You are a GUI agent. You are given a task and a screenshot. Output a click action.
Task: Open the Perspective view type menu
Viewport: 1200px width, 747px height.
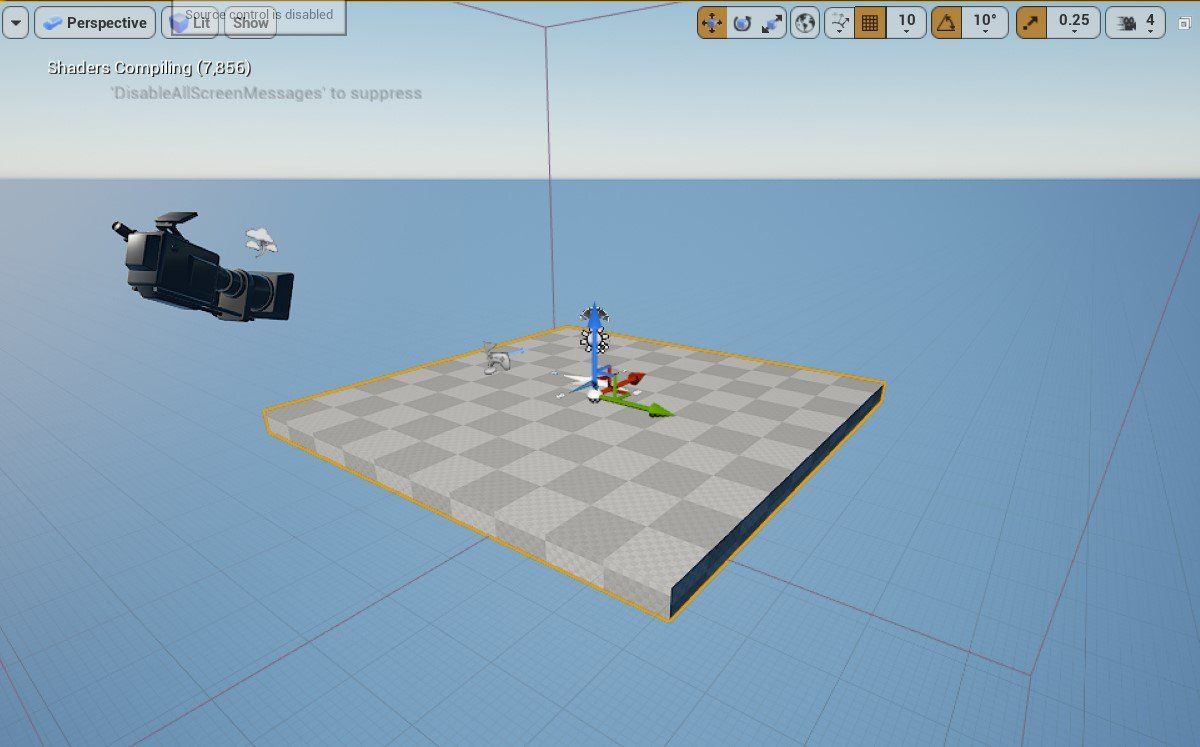95,23
